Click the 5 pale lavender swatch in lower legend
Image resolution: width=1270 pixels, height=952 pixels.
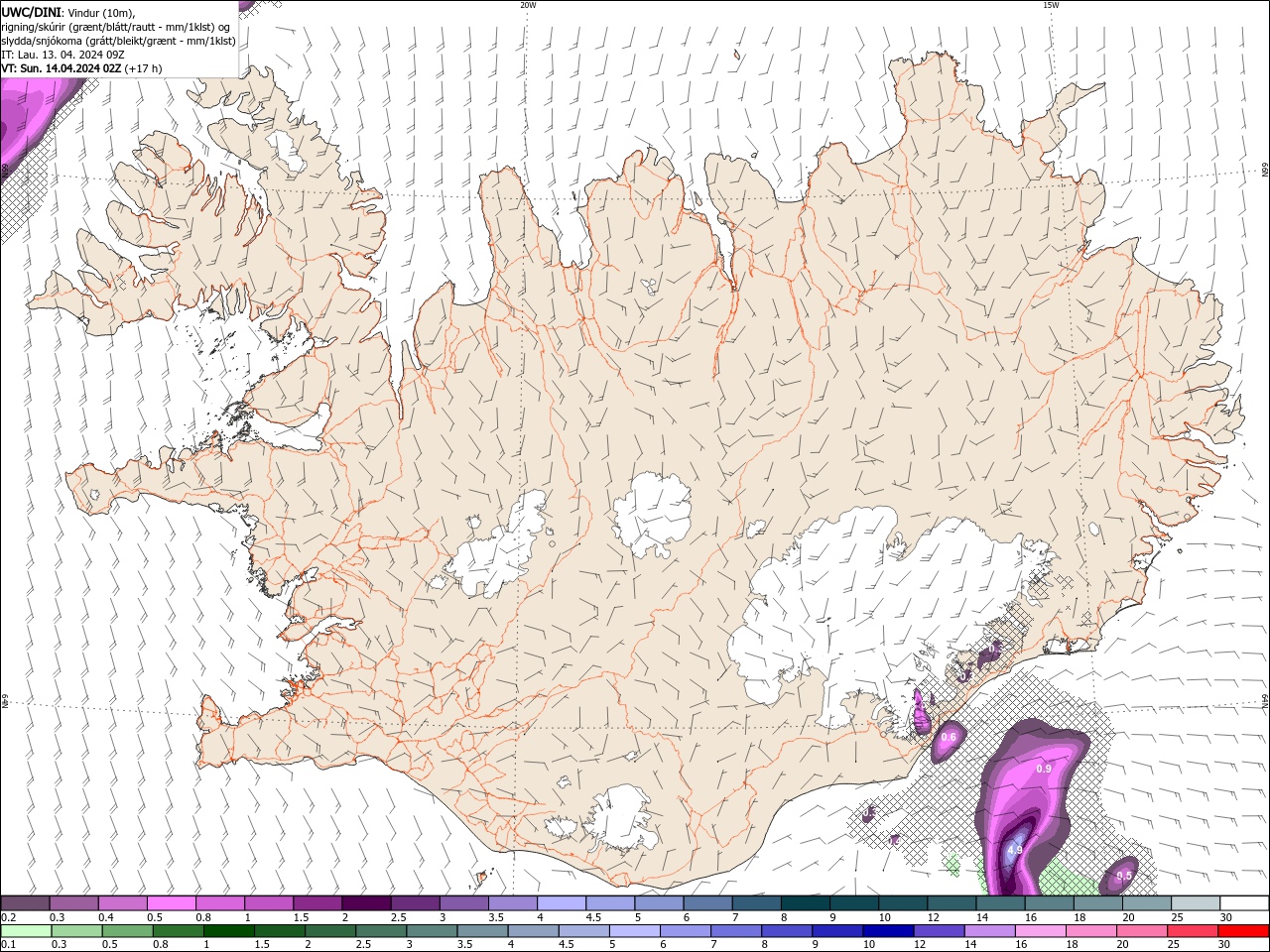pos(634,931)
